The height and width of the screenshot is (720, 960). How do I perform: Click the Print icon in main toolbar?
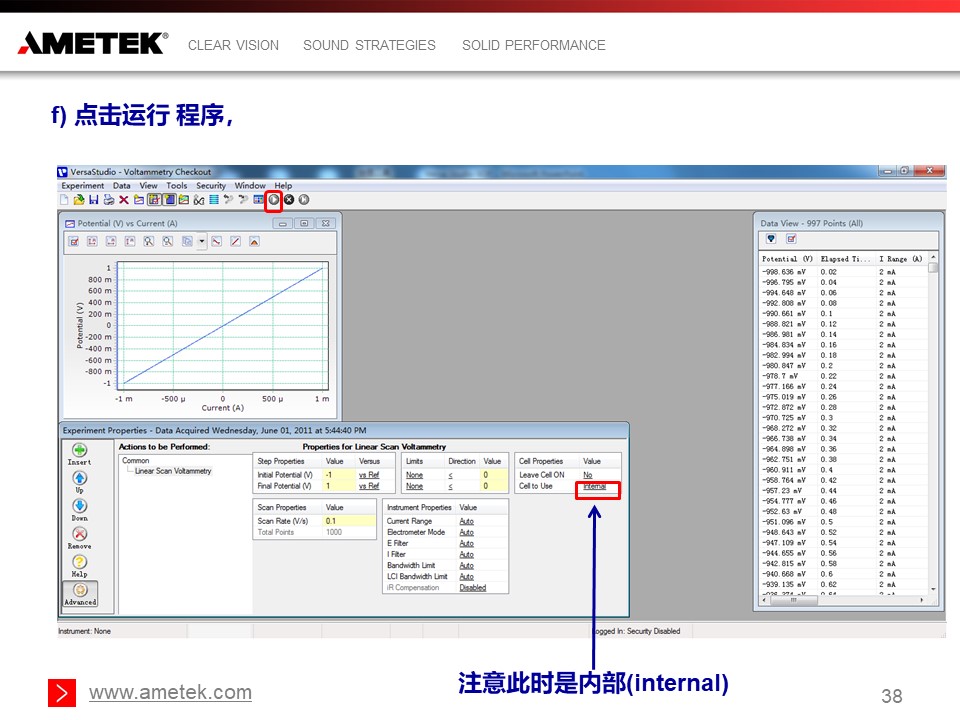(108, 200)
